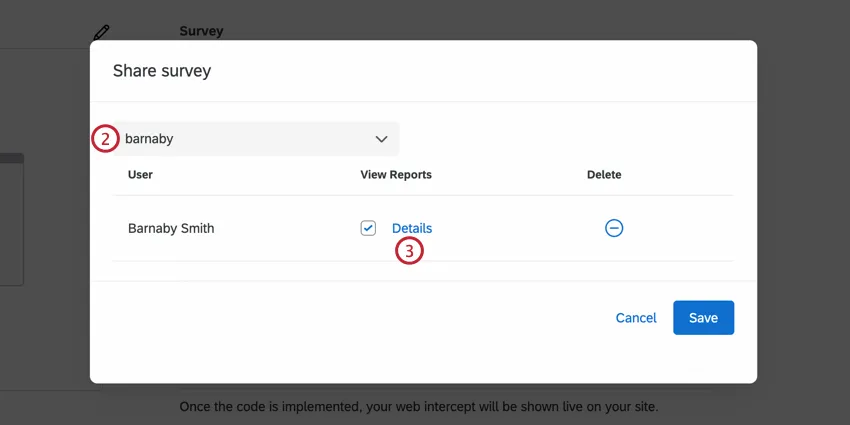
Task: Cancel the Share survey dialog
Action: (636, 318)
